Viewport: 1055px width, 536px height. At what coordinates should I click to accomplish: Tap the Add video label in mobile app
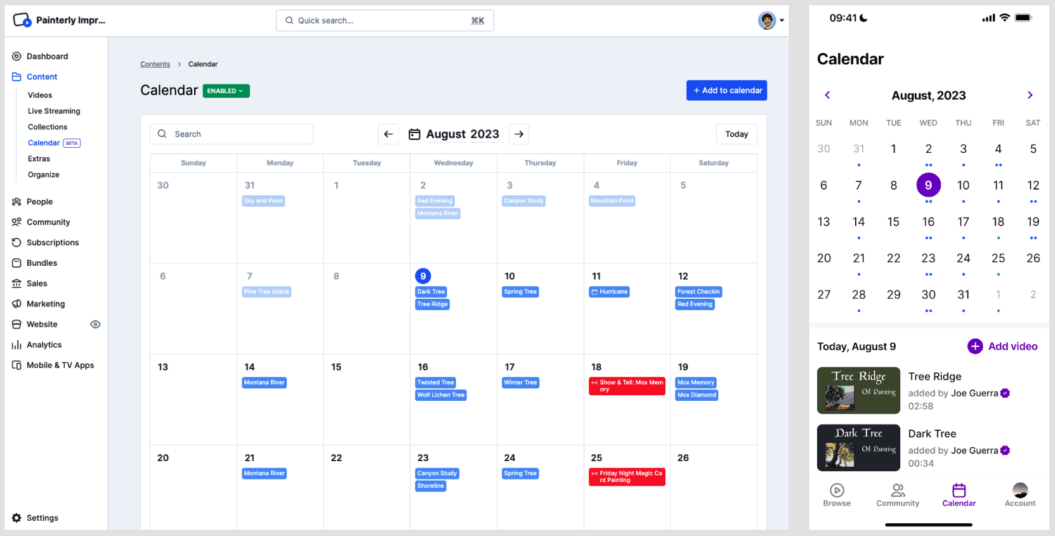point(1013,346)
